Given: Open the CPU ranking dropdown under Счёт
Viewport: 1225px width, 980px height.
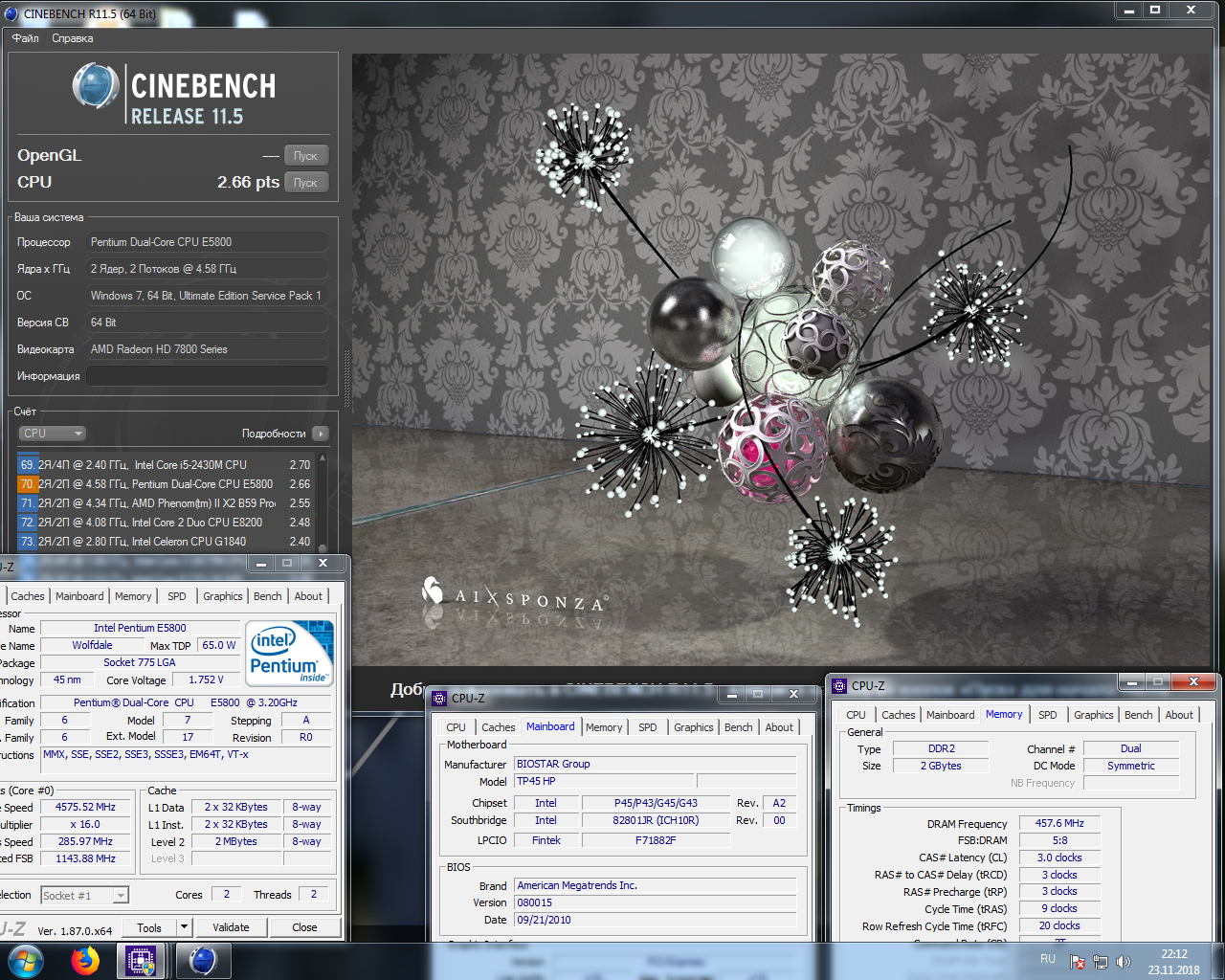Looking at the screenshot, I should tap(53, 434).
